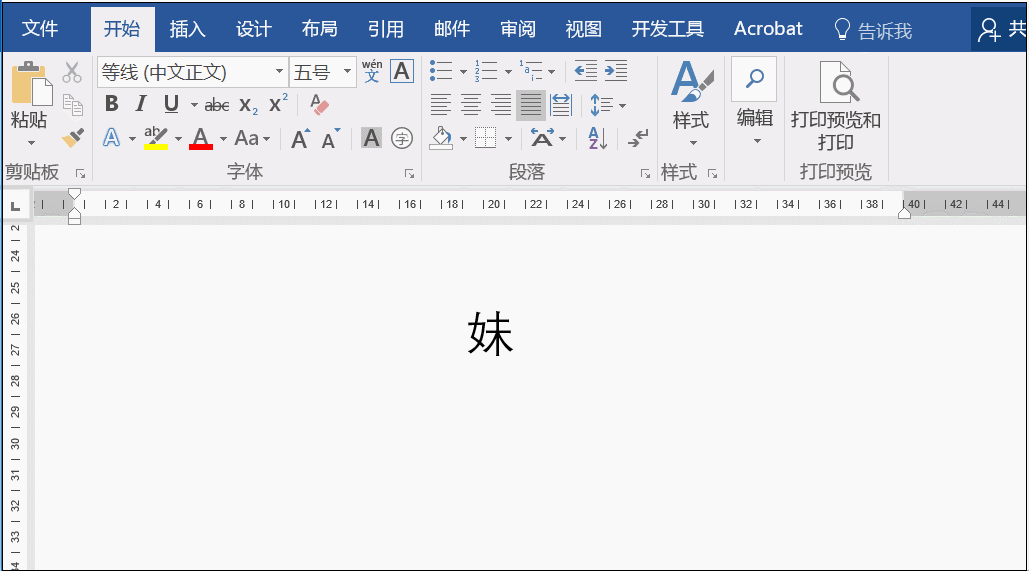Switch to Design 设计 tab
The image size is (1029, 571).
coord(254,29)
